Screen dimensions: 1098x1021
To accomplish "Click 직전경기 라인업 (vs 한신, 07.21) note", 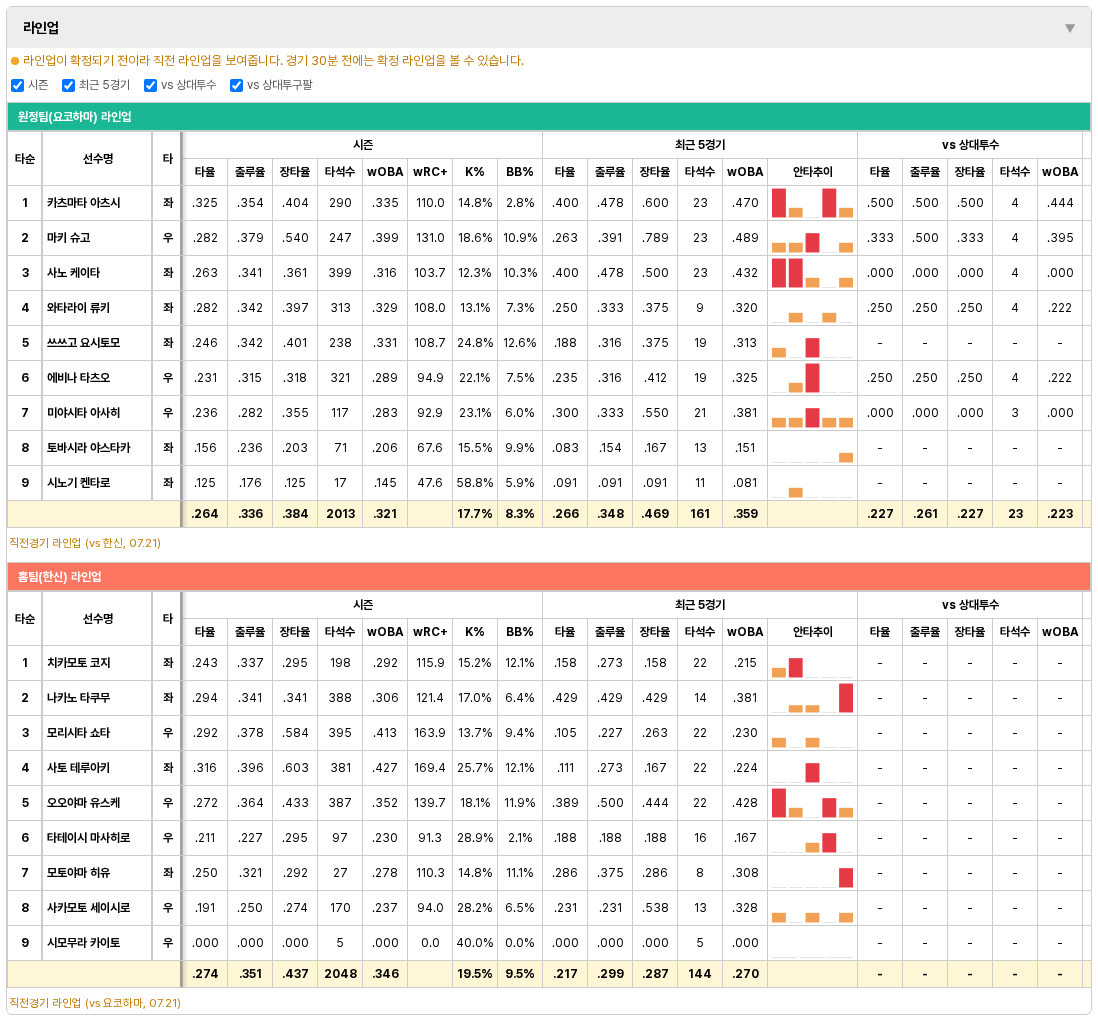I will [85, 543].
